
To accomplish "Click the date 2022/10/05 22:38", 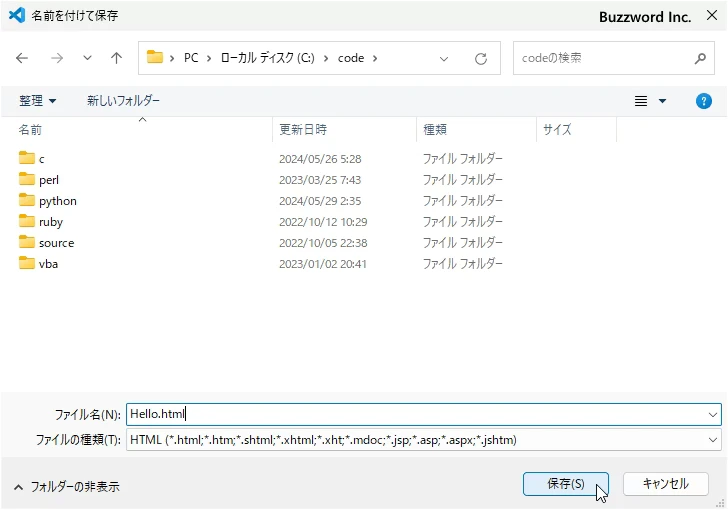I will (x=323, y=242).
